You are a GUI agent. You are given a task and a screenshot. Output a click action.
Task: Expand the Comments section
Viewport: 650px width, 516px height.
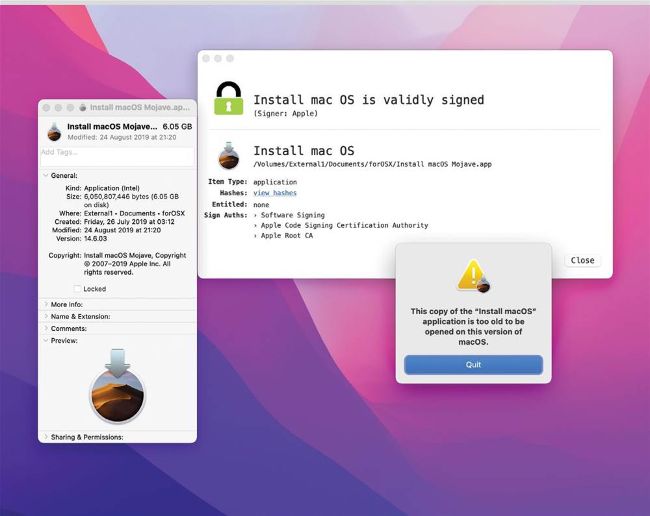tap(45, 328)
